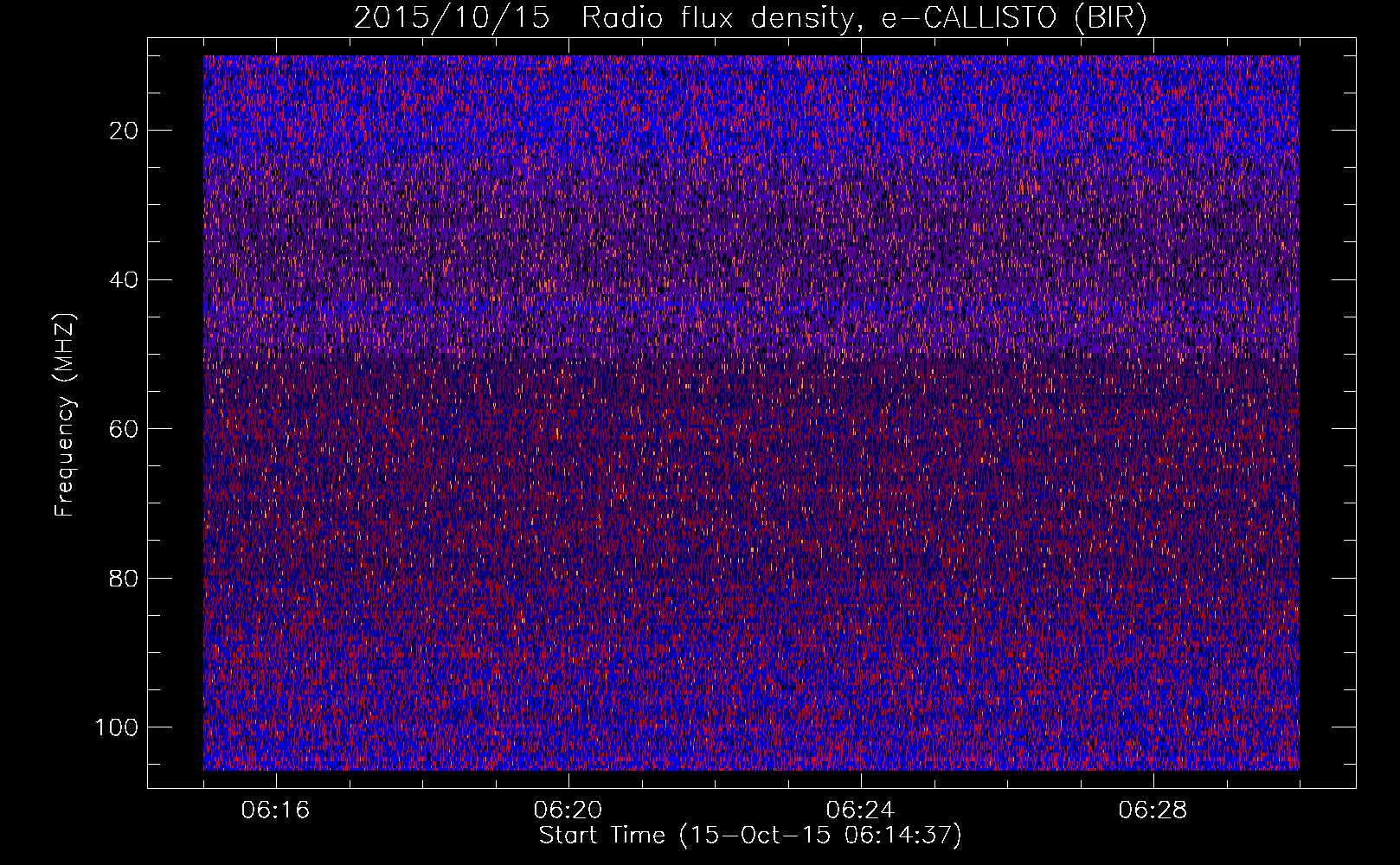This screenshot has width=1400, height=865.
Task: Select the 06:28 time tick label
Action: [x=1153, y=811]
